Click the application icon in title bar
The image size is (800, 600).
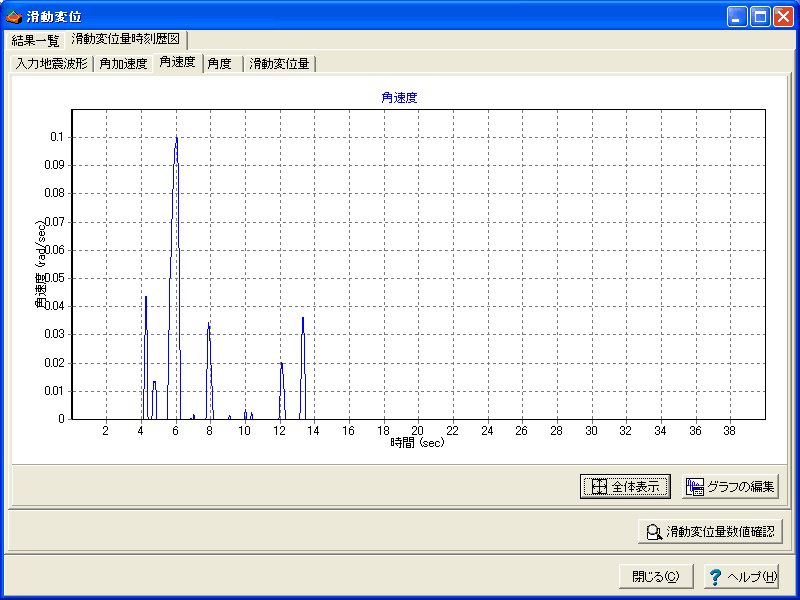pyautogui.click(x=14, y=17)
